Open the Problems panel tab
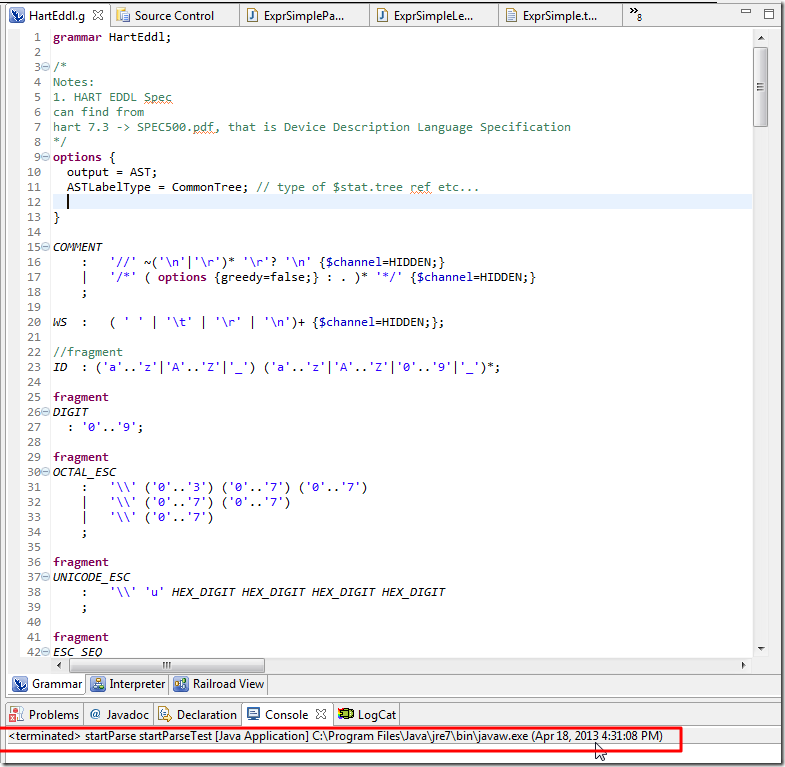The width and height of the screenshot is (785, 767). (44, 714)
